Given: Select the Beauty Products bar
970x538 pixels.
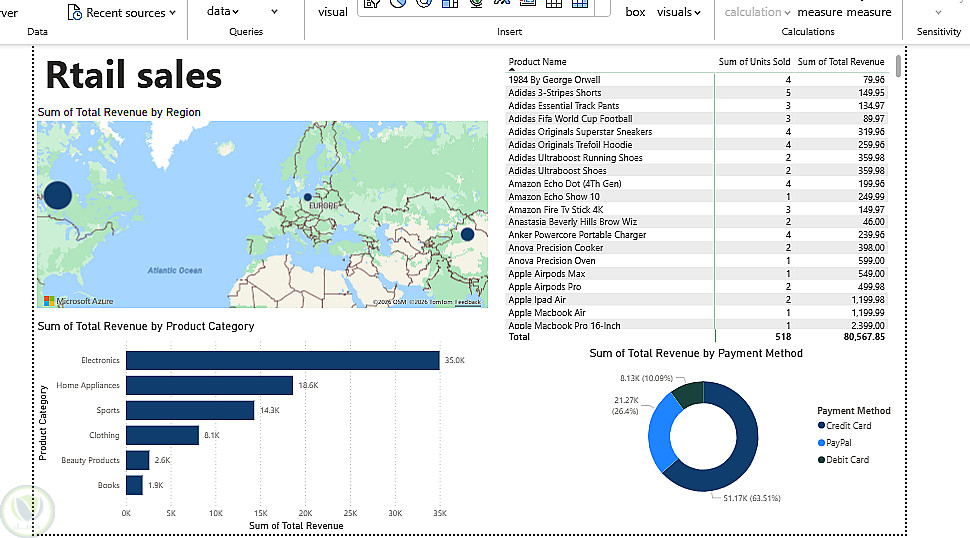Looking at the screenshot, I should [x=137, y=460].
